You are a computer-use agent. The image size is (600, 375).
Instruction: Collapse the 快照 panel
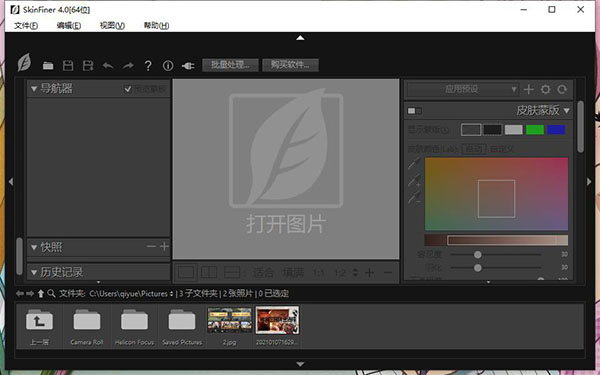[x=34, y=248]
